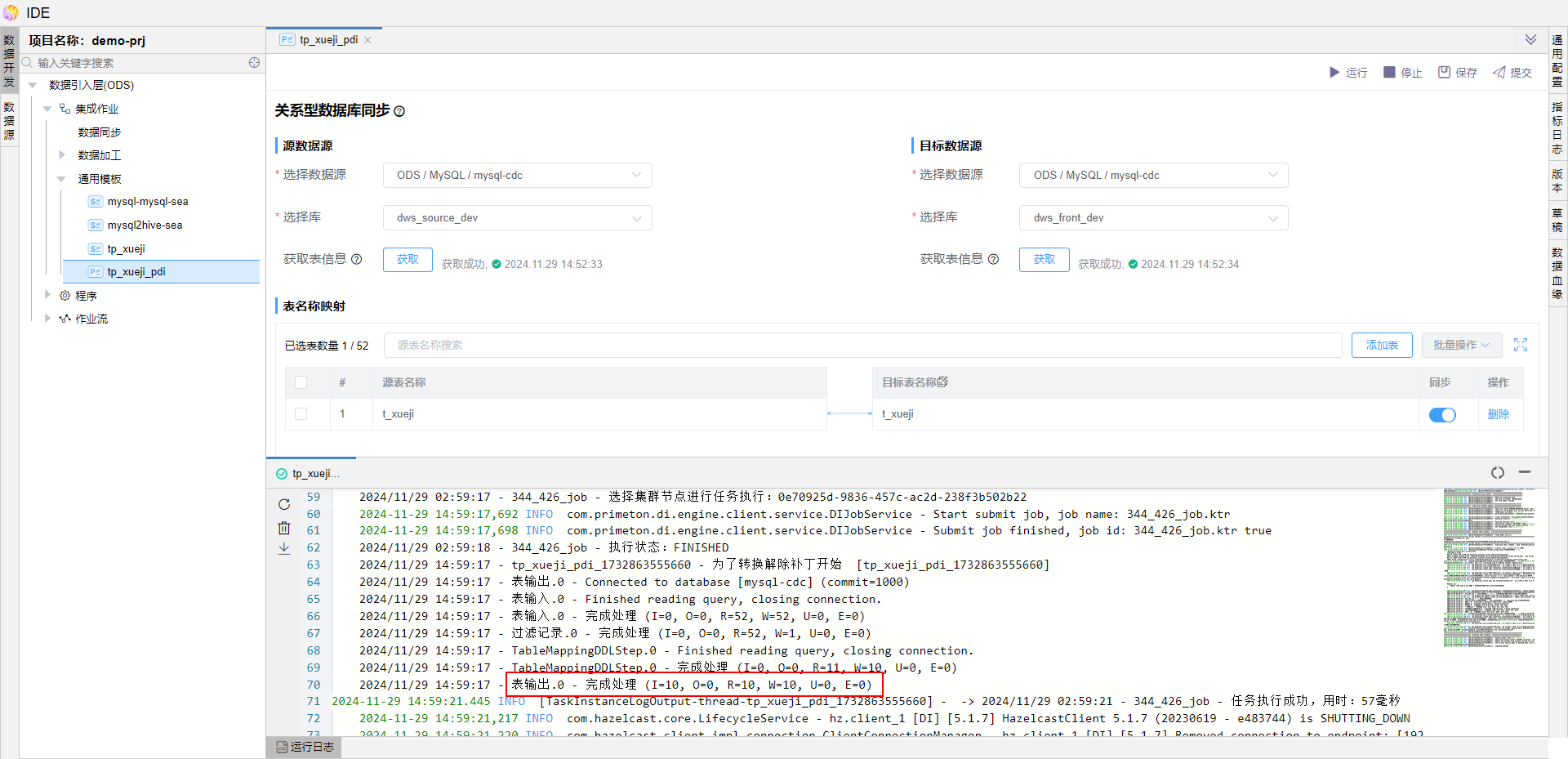Check the t_xueji row checkbox

[x=301, y=414]
